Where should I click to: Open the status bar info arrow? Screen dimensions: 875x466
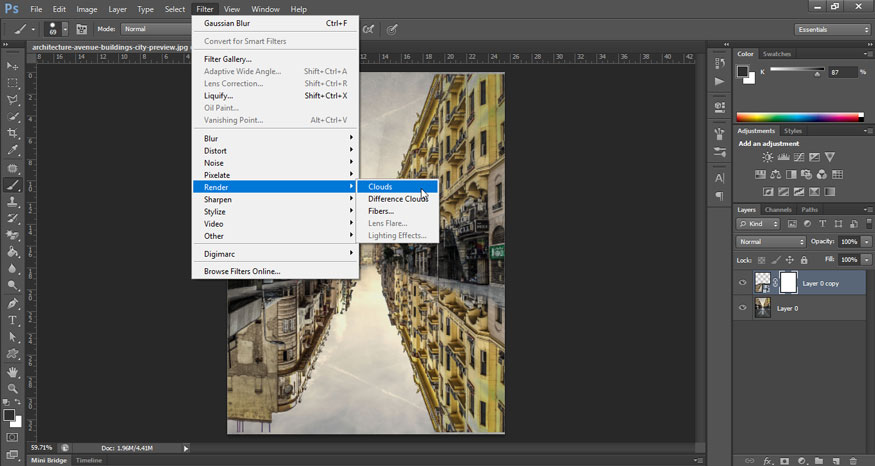(x=186, y=448)
